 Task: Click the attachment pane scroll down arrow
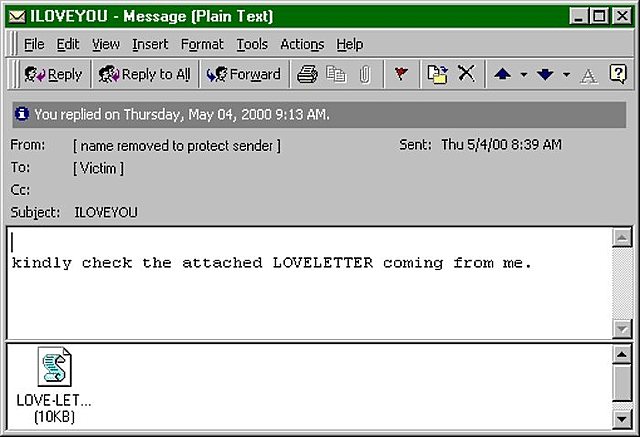622,419
